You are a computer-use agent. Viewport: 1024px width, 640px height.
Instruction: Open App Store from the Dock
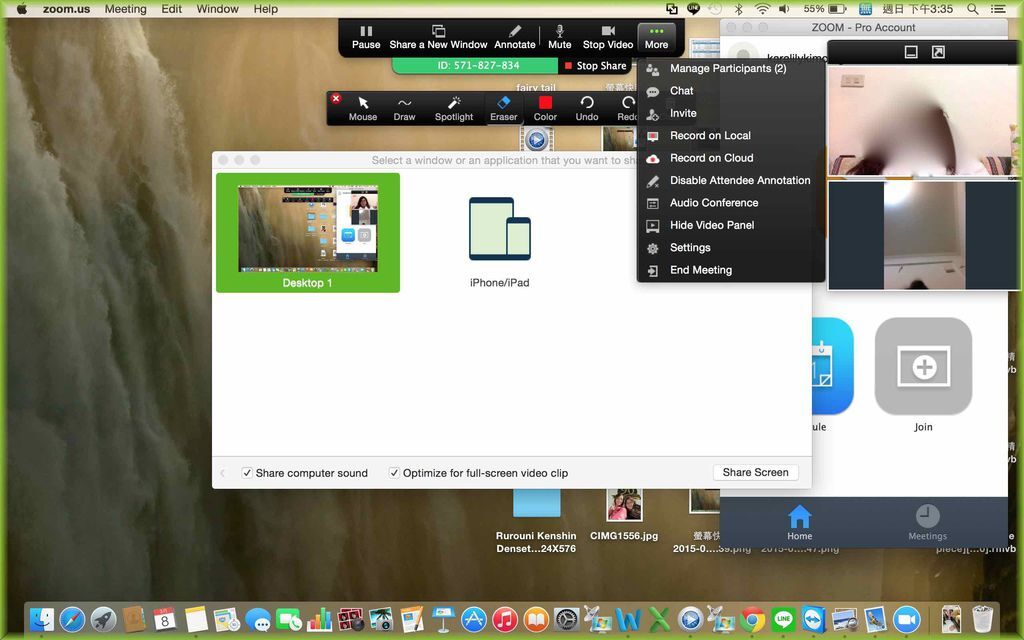[x=474, y=619]
